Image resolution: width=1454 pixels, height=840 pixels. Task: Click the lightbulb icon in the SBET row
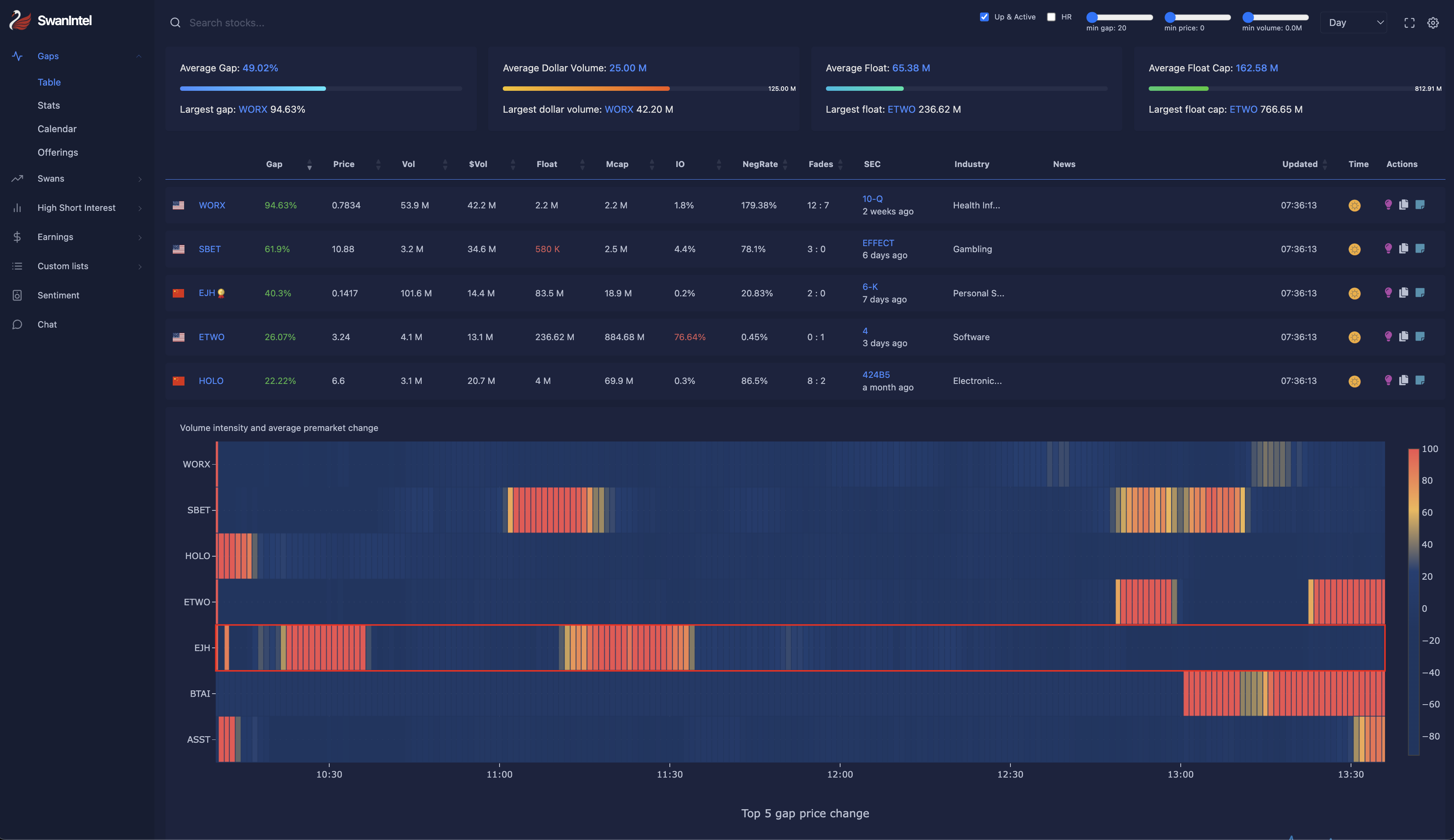1388,249
